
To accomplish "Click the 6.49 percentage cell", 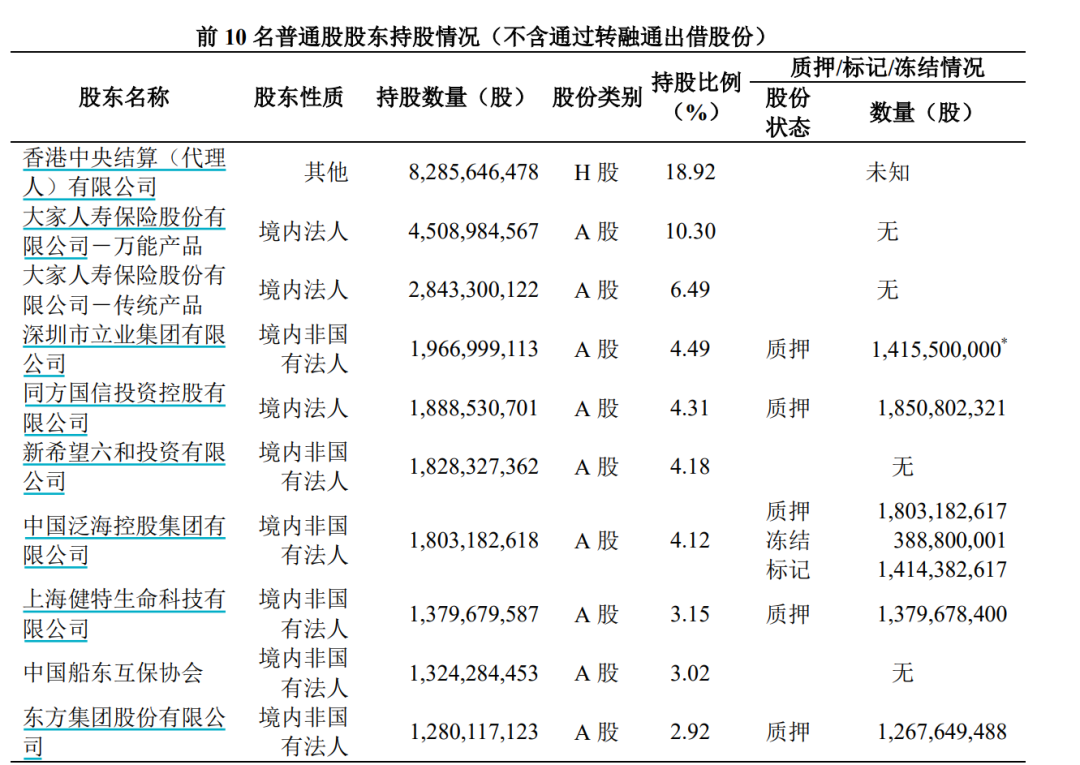I will click(x=690, y=290).
